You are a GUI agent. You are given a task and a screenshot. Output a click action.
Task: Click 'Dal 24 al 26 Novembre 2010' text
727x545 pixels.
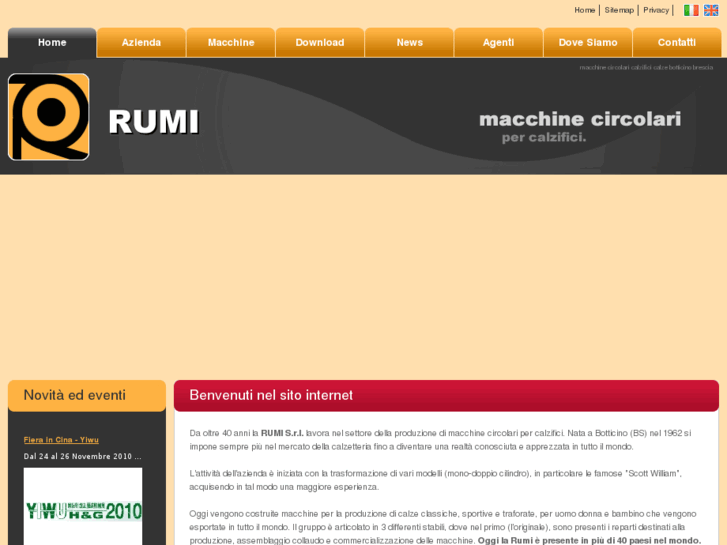(x=83, y=456)
